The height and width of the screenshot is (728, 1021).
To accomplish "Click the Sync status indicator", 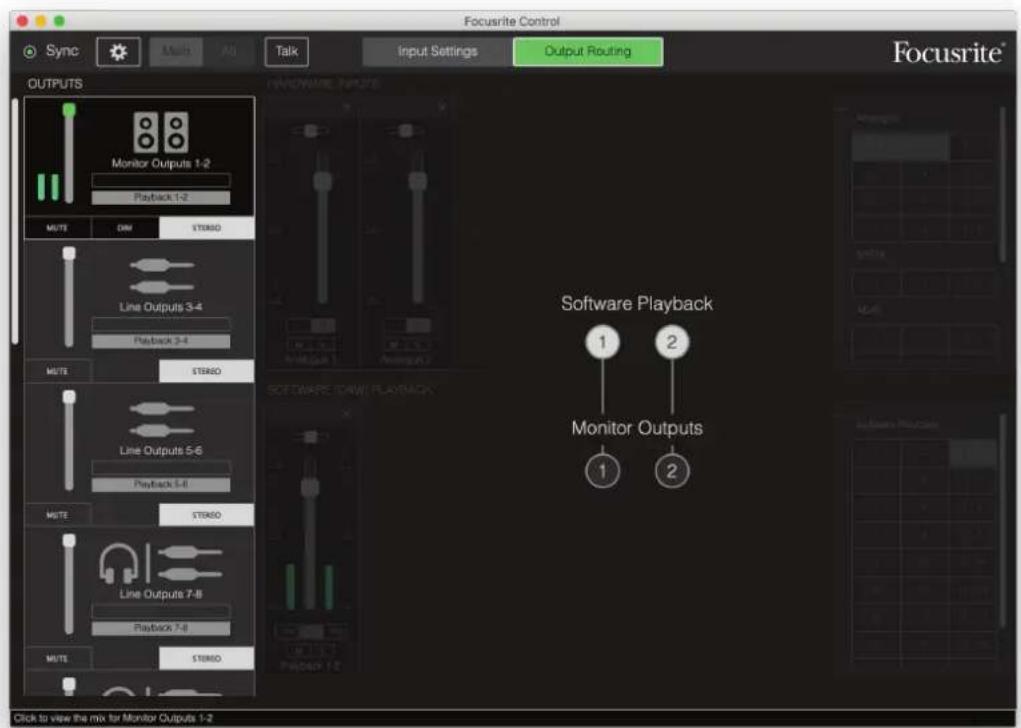I will tap(30, 51).
